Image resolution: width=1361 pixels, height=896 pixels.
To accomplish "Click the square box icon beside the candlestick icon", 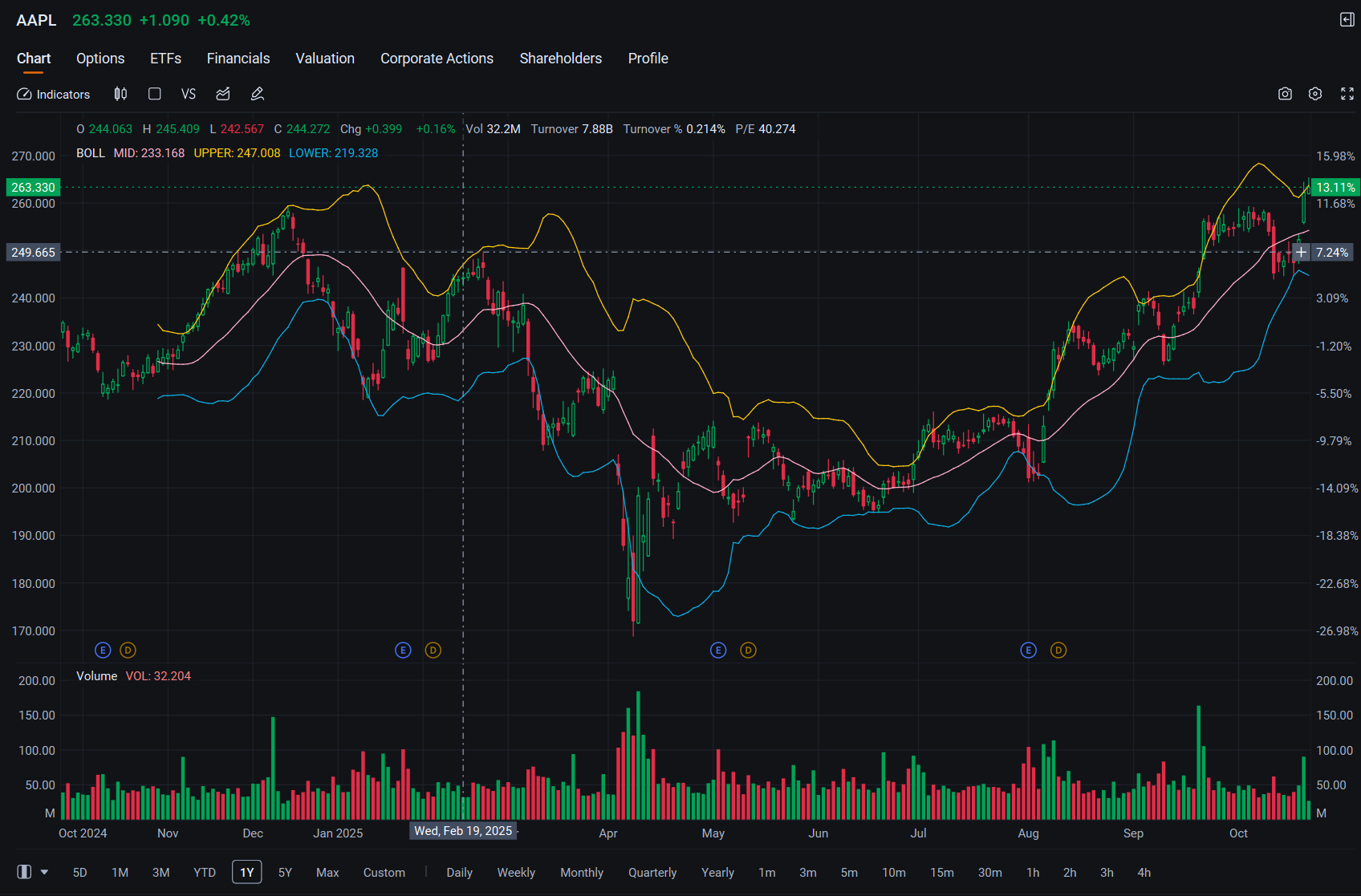I will (155, 94).
